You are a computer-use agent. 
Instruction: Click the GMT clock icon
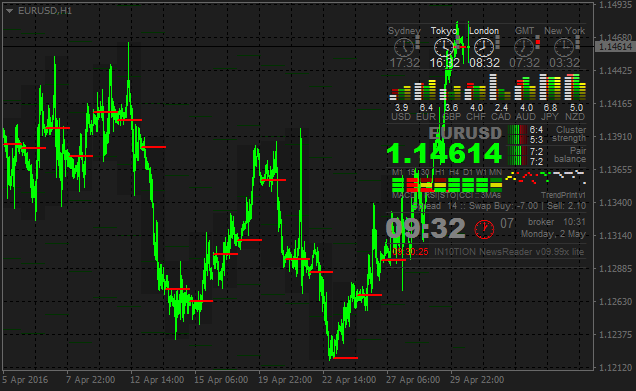coord(524,47)
